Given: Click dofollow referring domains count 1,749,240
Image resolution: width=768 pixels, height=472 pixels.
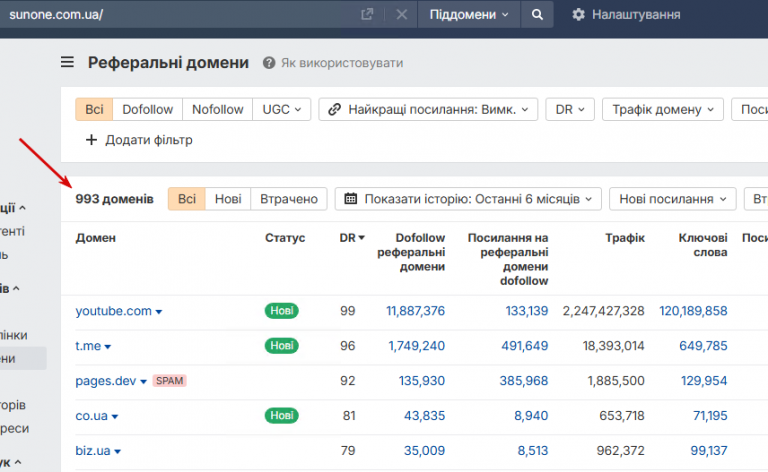Looking at the screenshot, I should pyautogui.click(x=416, y=346).
